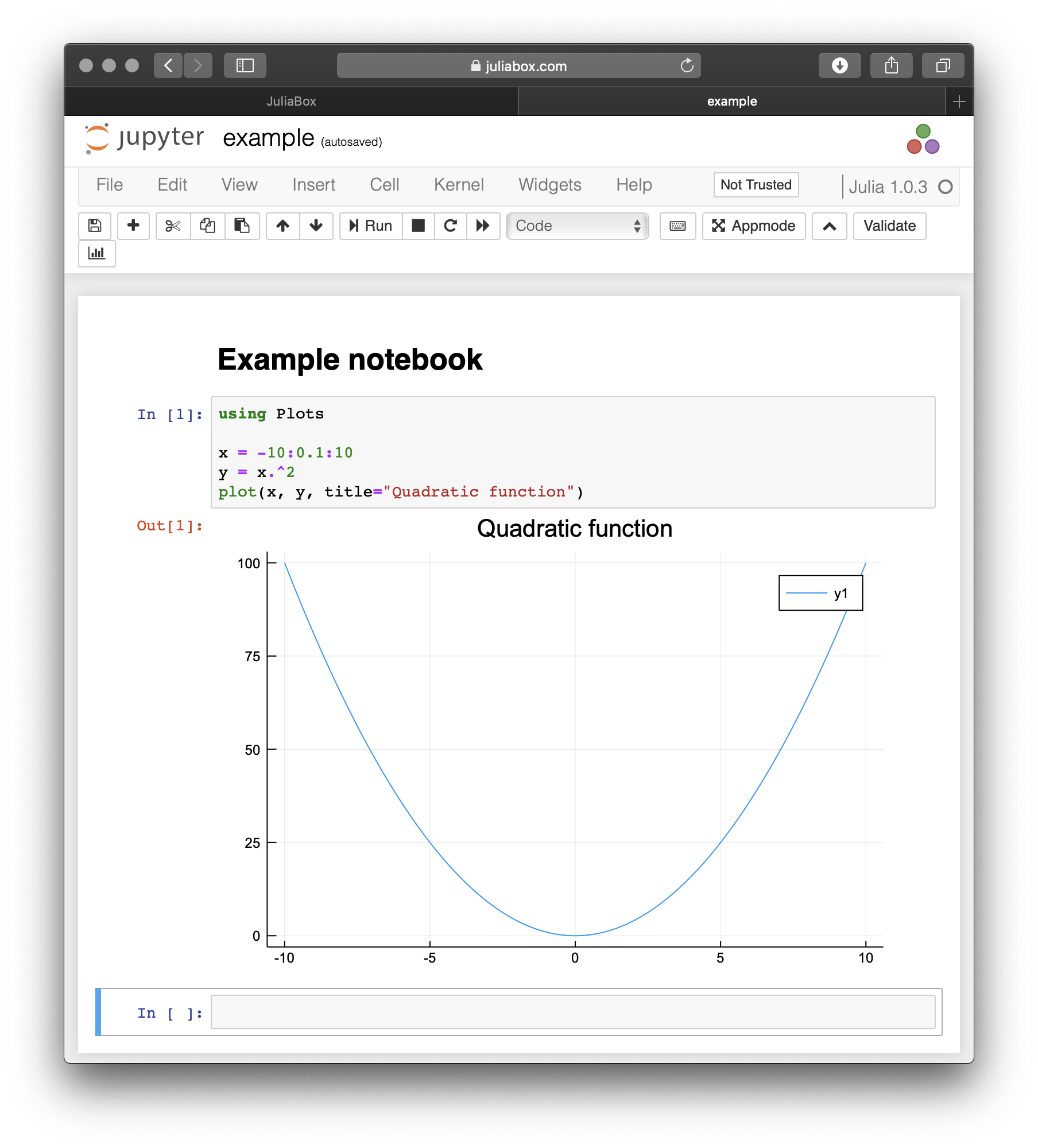Cut selected cells with scissors icon
Image resolution: width=1038 pixels, height=1148 pixels.
pos(173,226)
